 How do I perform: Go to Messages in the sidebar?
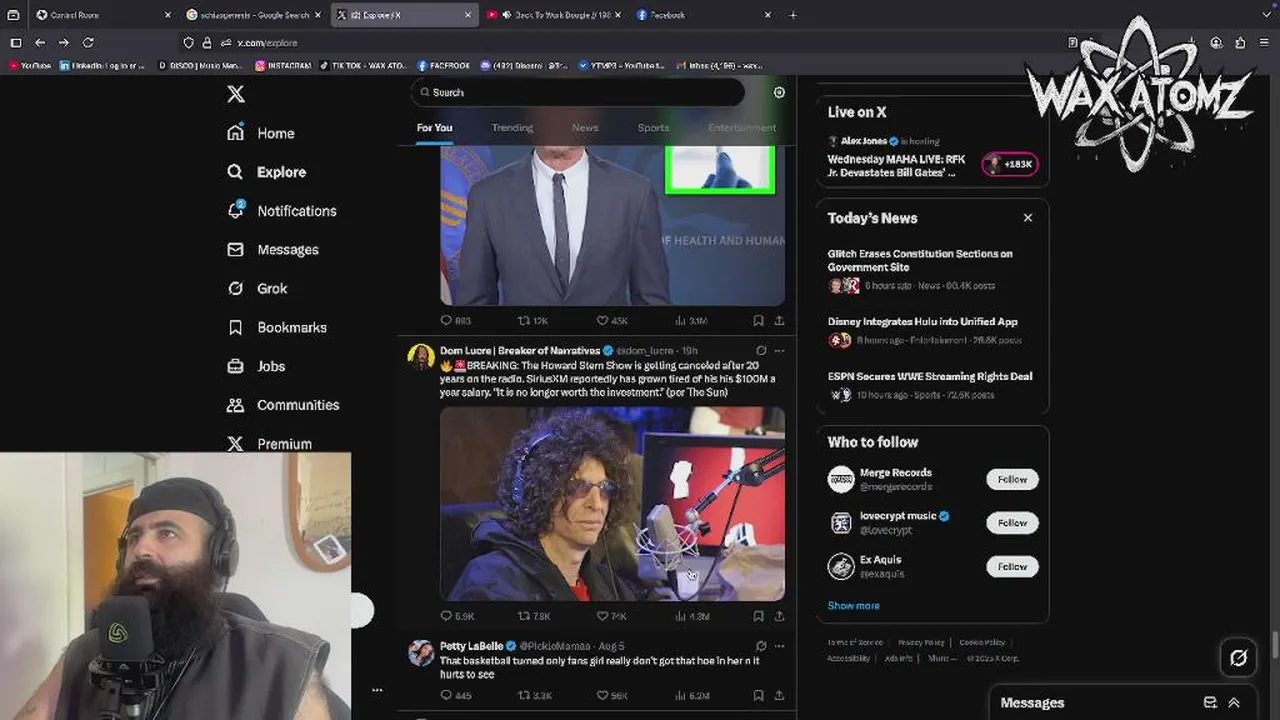[273, 250]
